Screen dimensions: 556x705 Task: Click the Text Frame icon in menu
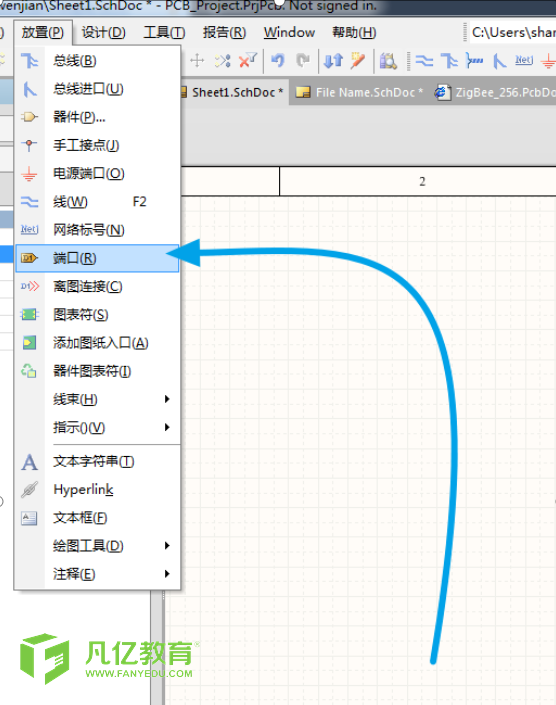click(30, 518)
